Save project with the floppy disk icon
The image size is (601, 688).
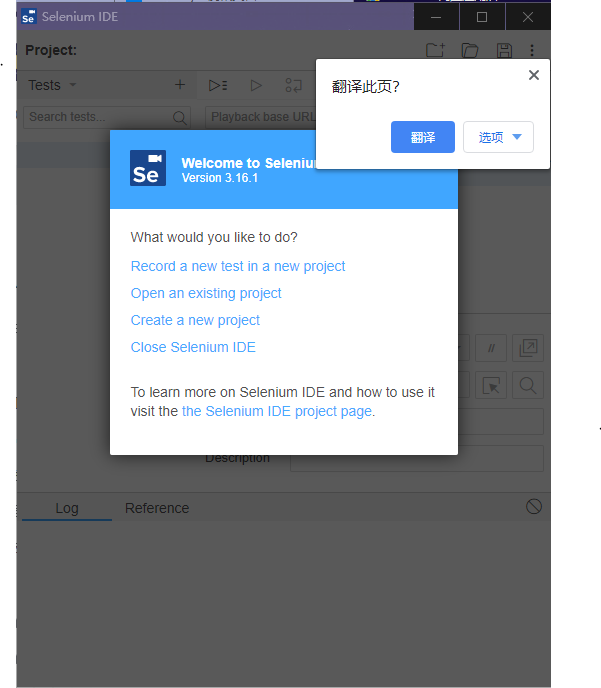pos(504,50)
